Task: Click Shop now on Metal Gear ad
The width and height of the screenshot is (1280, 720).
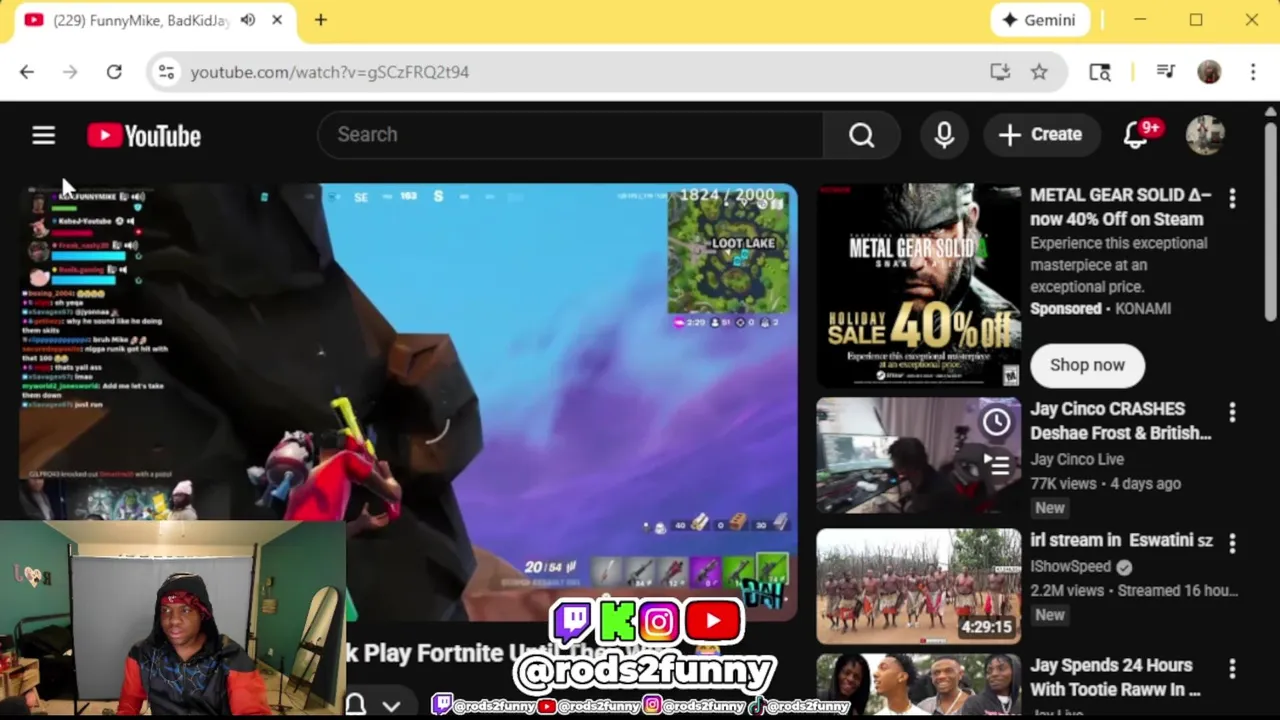Action: tap(1087, 365)
